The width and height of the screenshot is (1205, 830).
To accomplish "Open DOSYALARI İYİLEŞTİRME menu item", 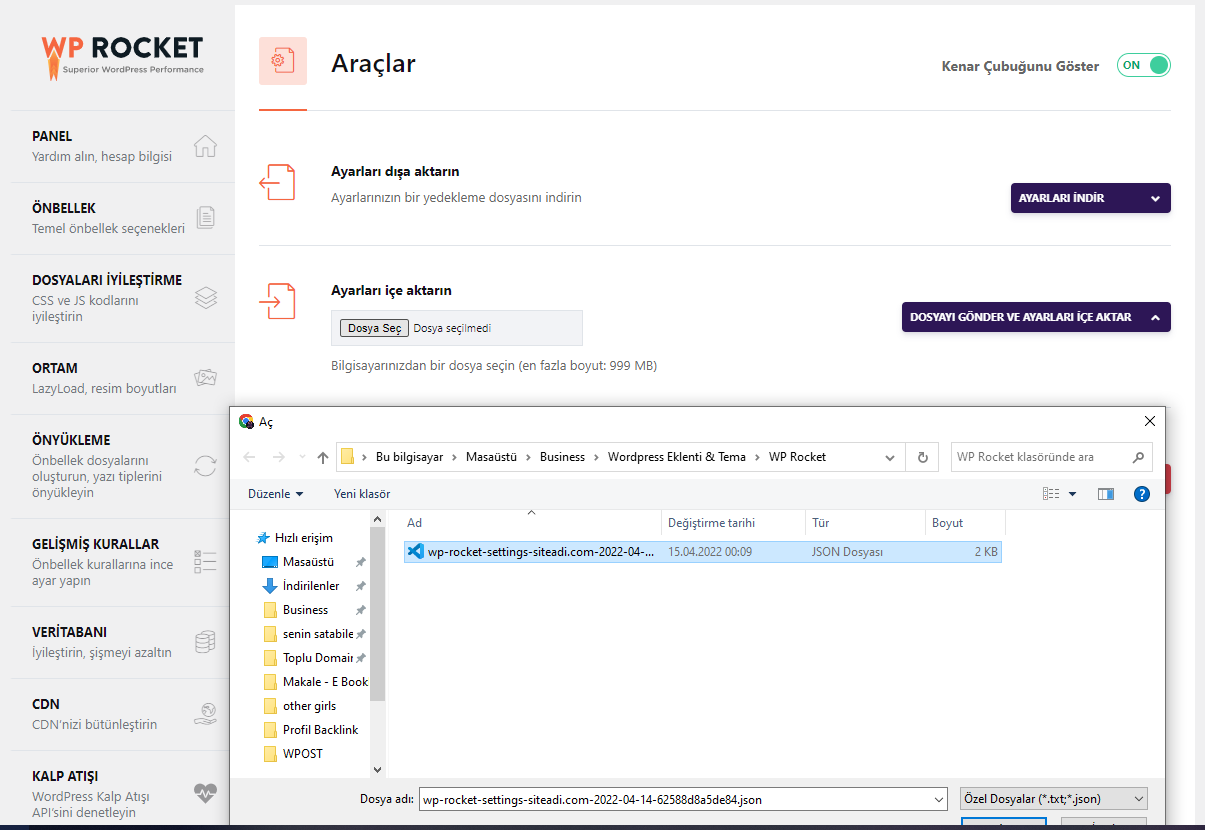I will click(x=122, y=298).
